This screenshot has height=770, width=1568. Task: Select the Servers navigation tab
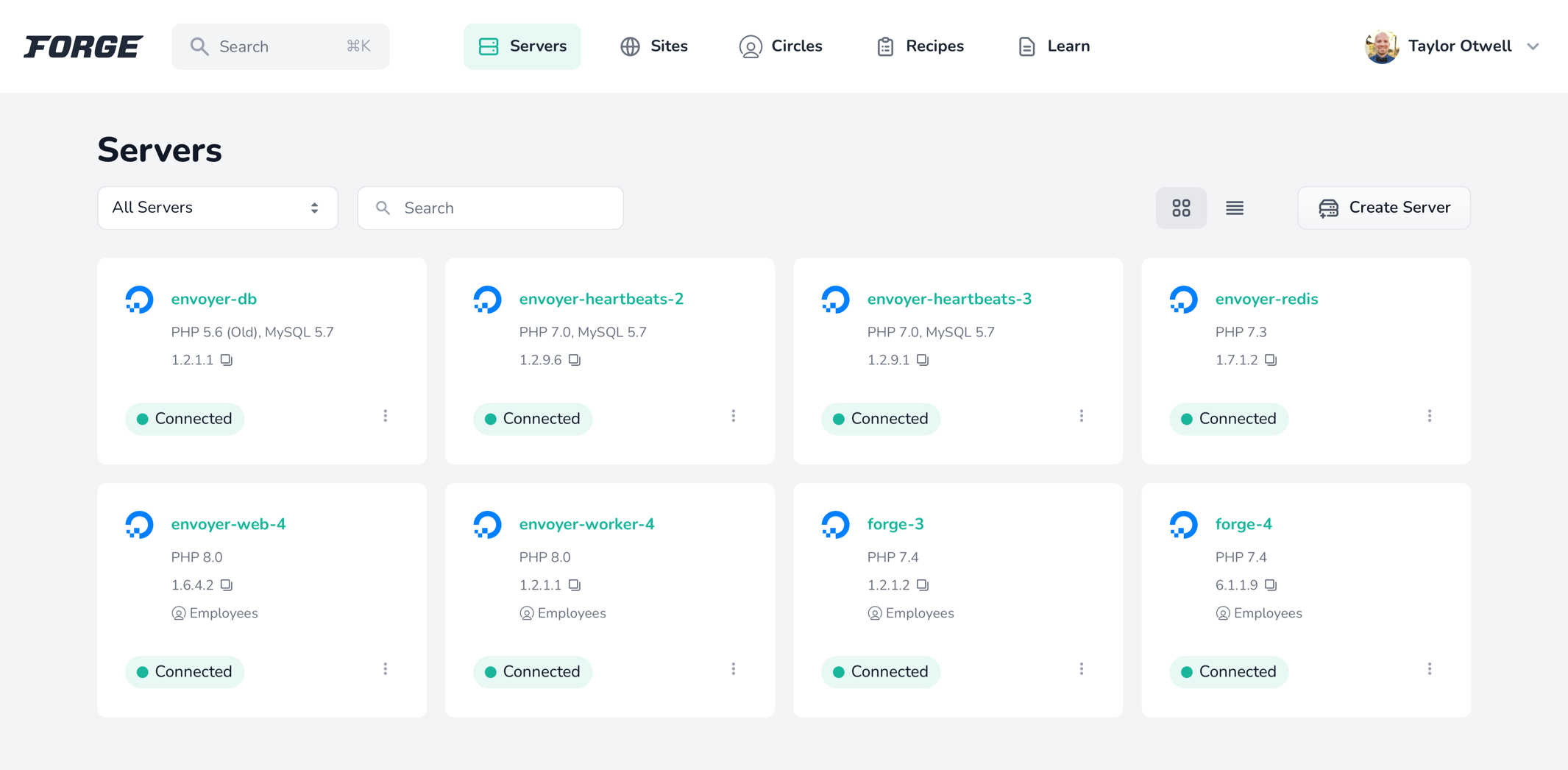coord(522,46)
